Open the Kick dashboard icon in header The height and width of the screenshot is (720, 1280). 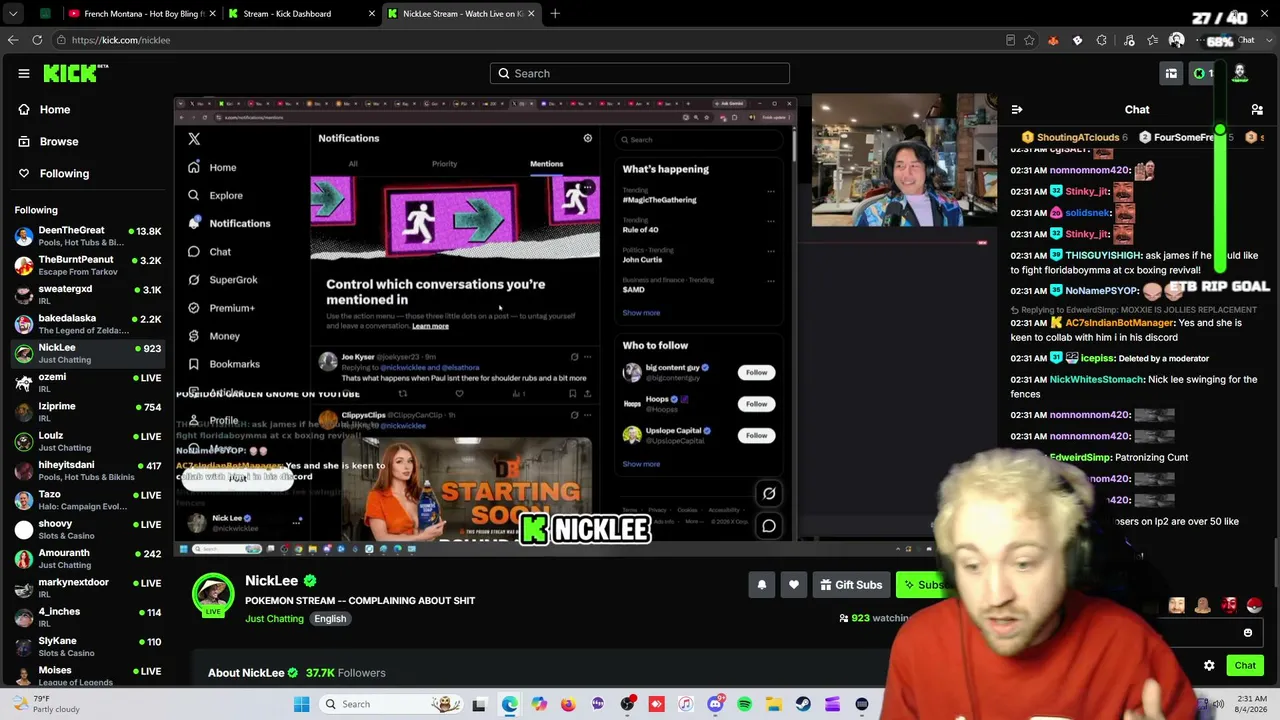[1171, 73]
